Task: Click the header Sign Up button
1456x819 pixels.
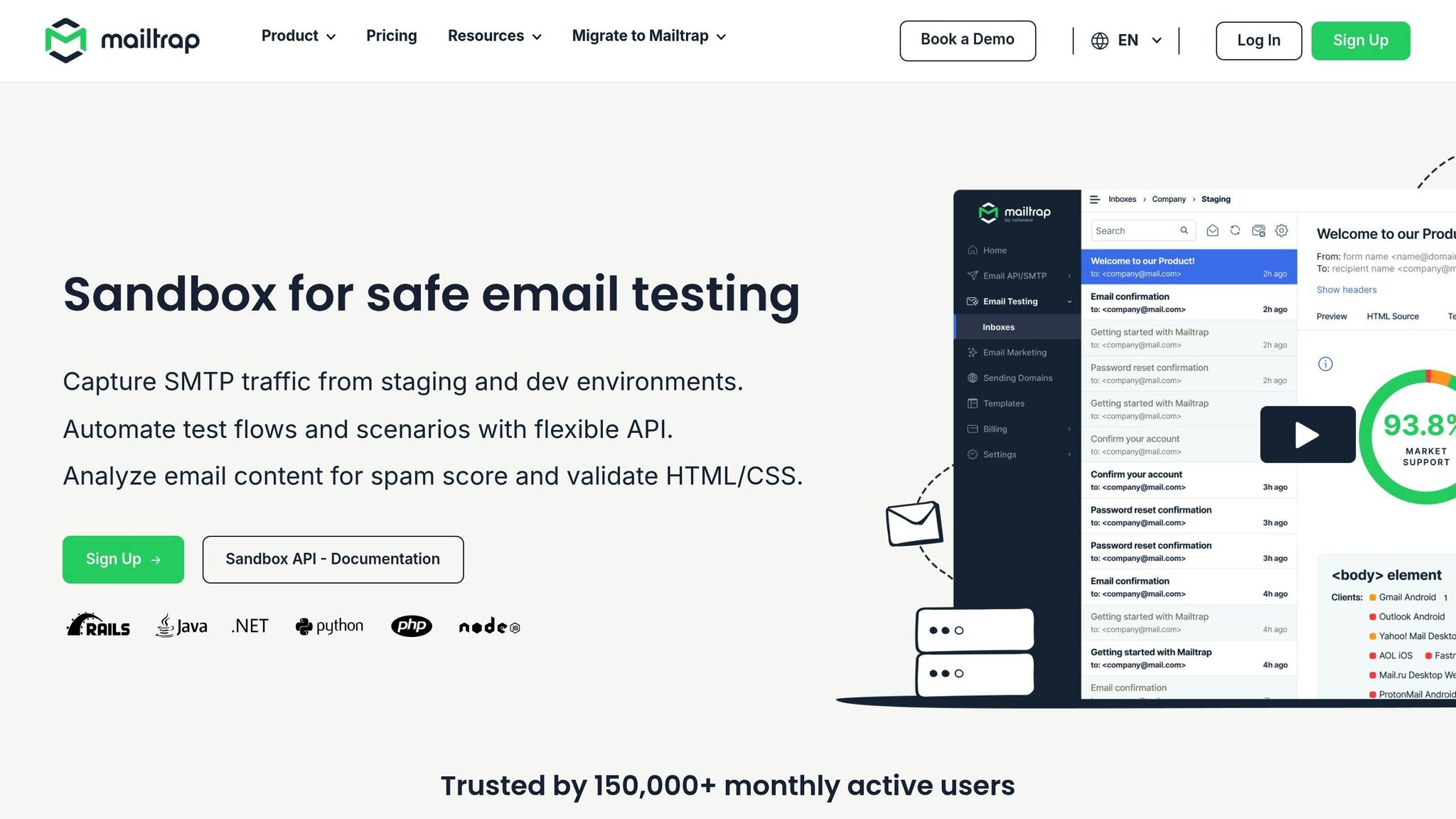Action: pos(1361,41)
